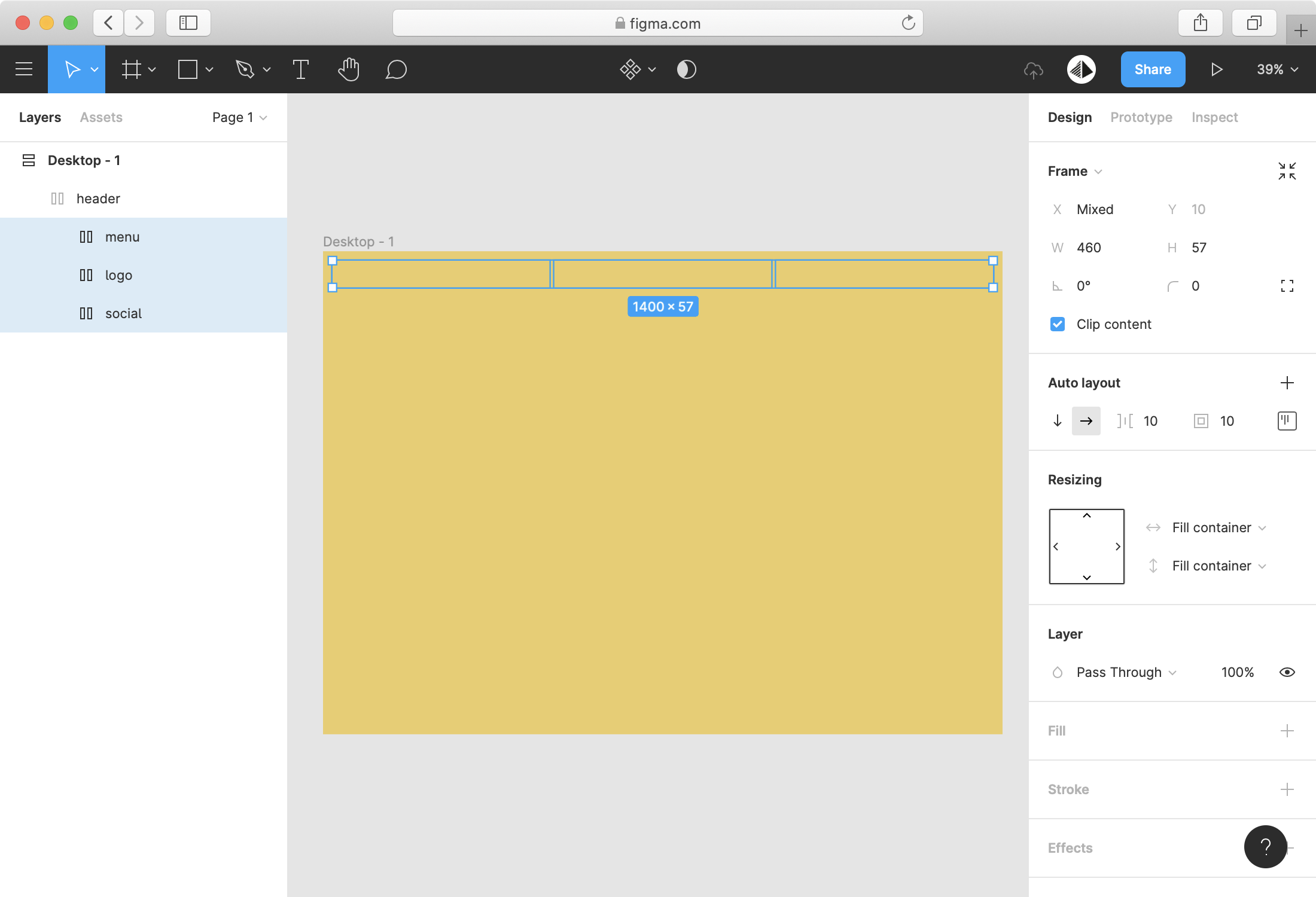Open Pen tool options dropdown arrow
This screenshot has width=1316, height=897.
tap(267, 70)
